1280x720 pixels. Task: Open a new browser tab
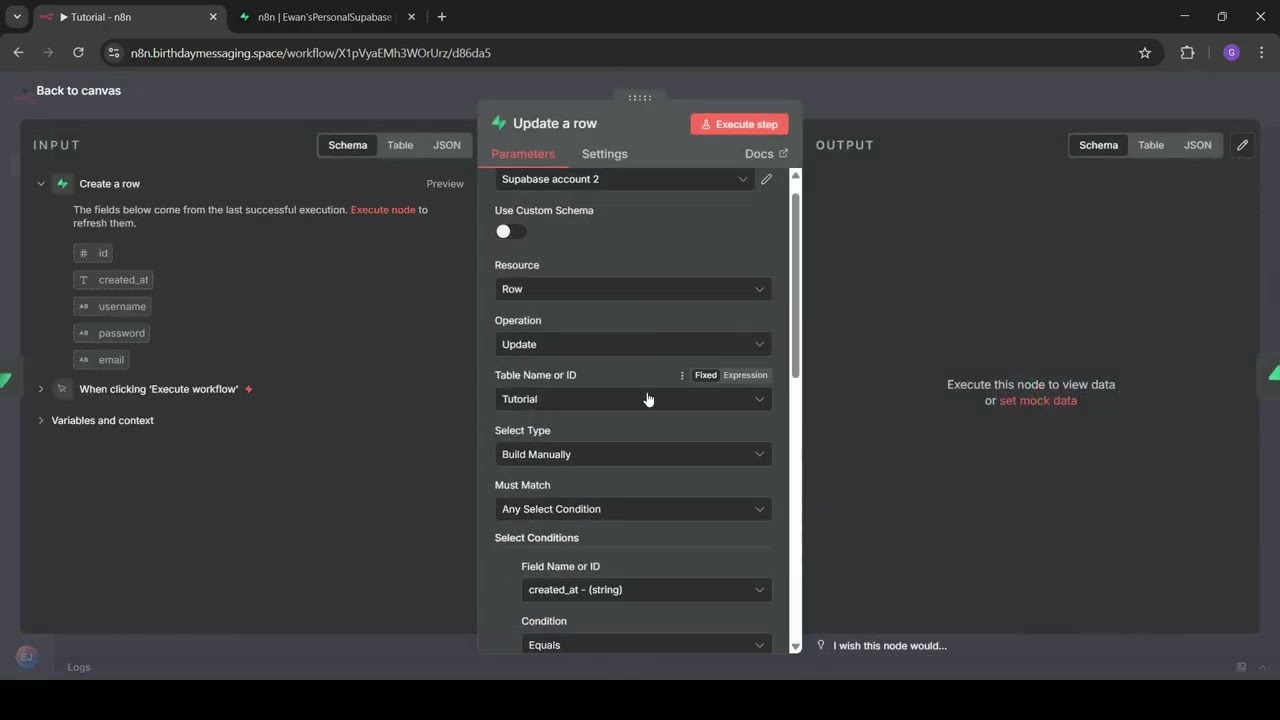tap(442, 17)
